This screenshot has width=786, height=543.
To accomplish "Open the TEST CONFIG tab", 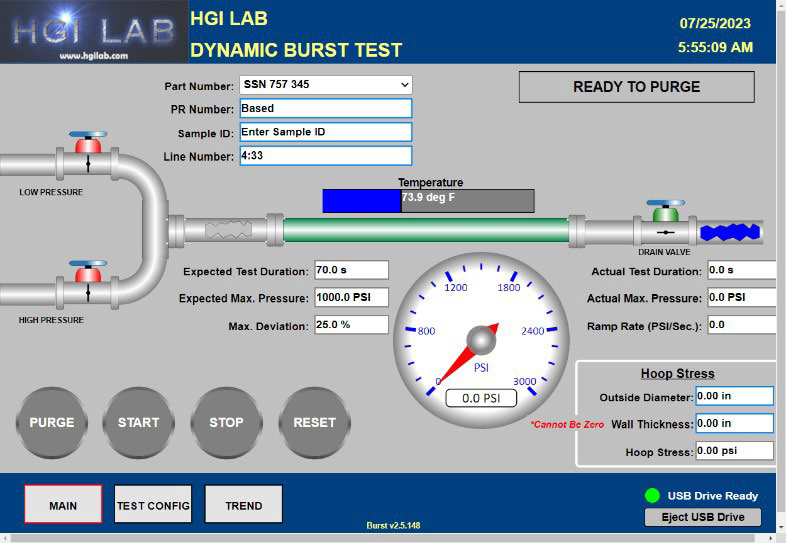I will point(153,504).
